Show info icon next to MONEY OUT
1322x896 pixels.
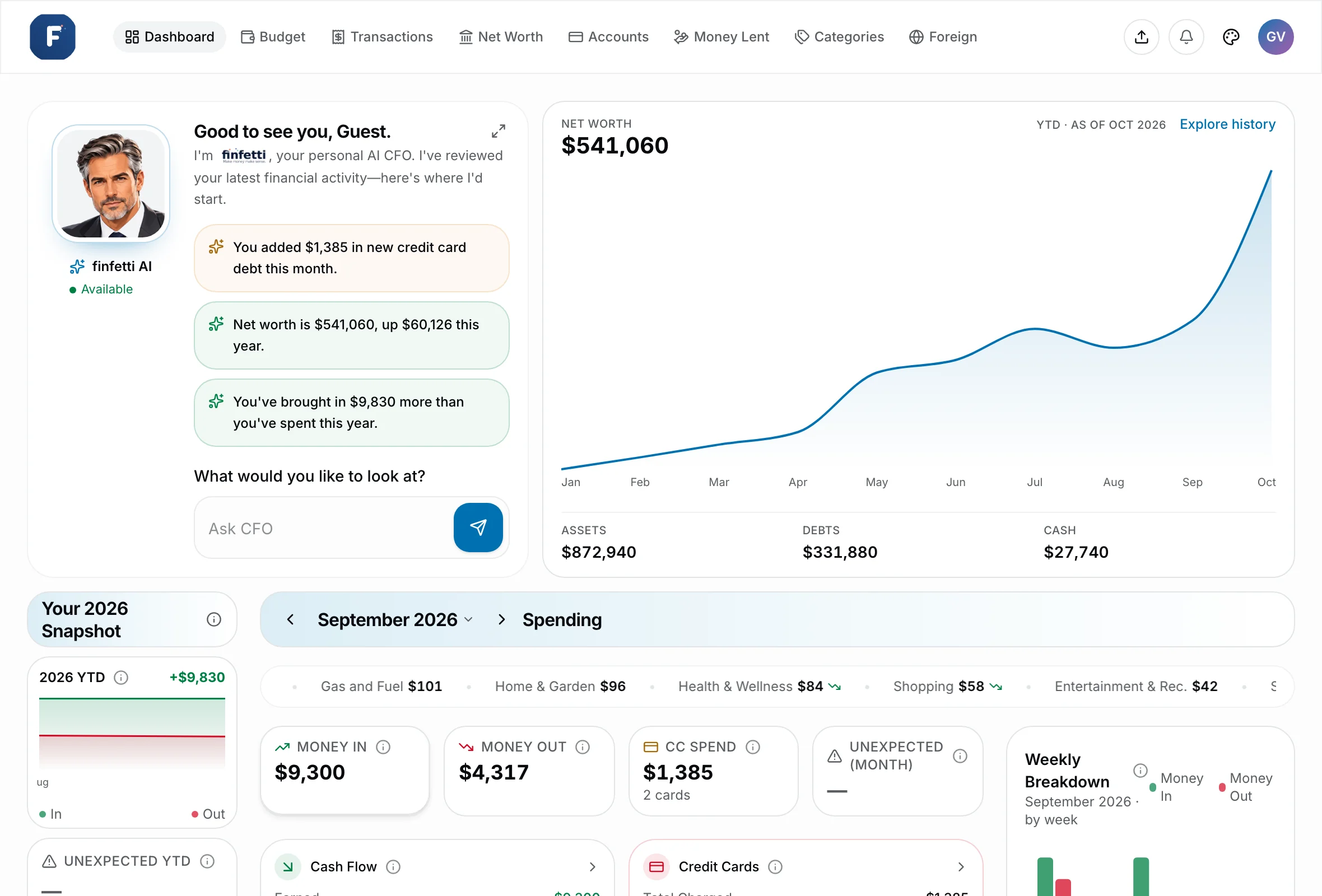click(x=583, y=747)
